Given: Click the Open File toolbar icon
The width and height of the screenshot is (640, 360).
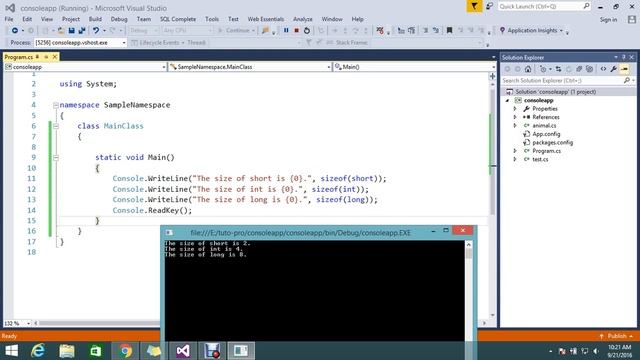Looking at the screenshot, I should tap(61, 31).
